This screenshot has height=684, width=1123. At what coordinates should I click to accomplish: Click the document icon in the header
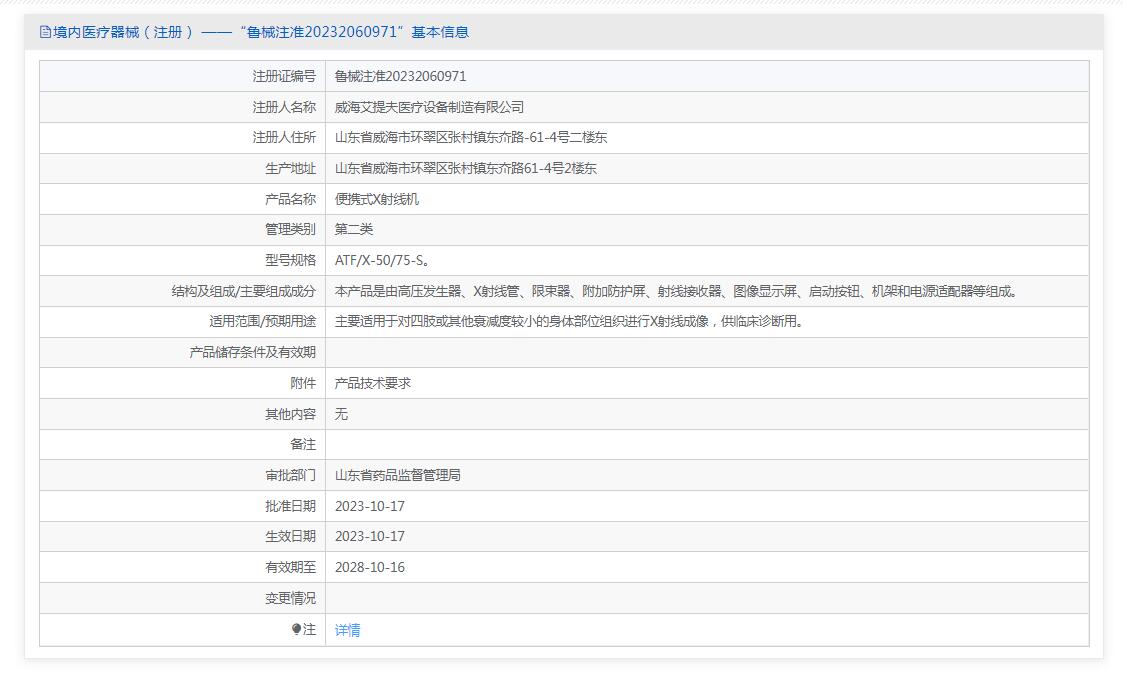pos(45,32)
